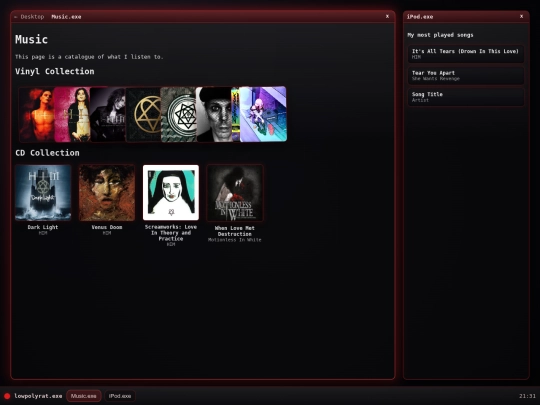This screenshot has height=405, width=540.
Task: Go back via the Desktop link
Action: 29,17
